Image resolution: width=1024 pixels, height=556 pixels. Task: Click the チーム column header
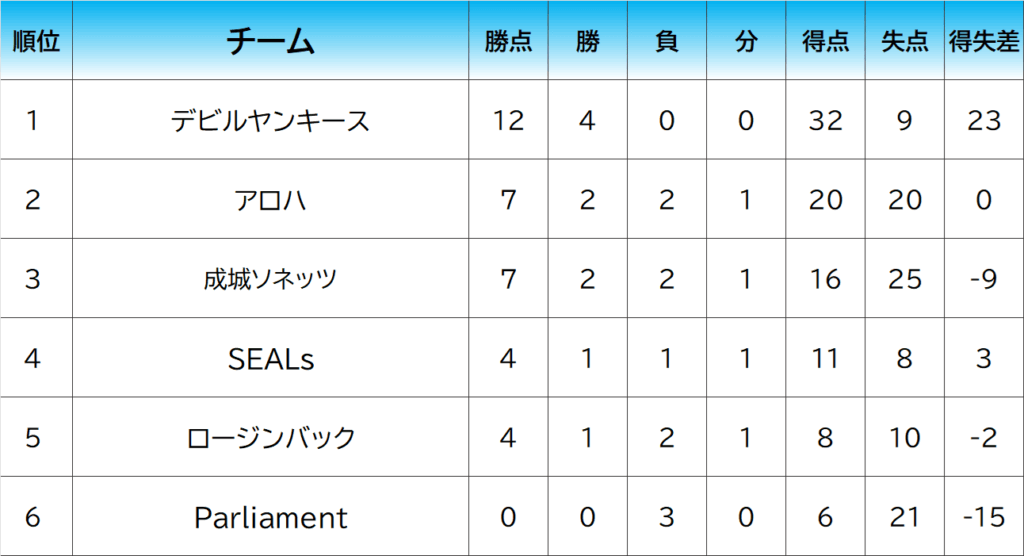[271, 42]
